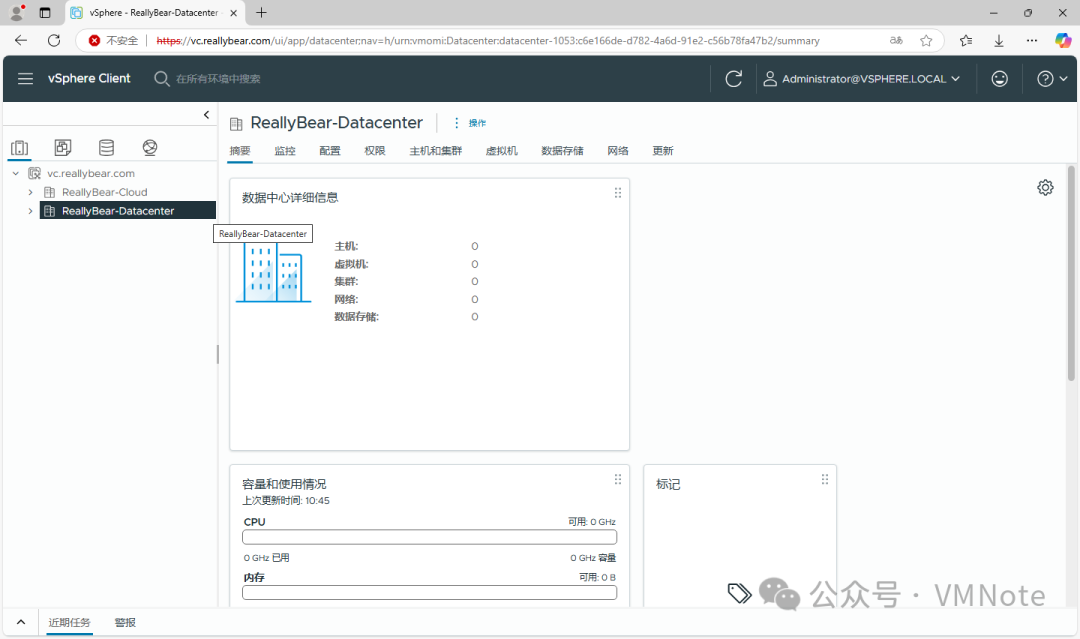Collapse the vc.reallybear.com tree node
The image size is (1080, 639).
coord(16,174)
